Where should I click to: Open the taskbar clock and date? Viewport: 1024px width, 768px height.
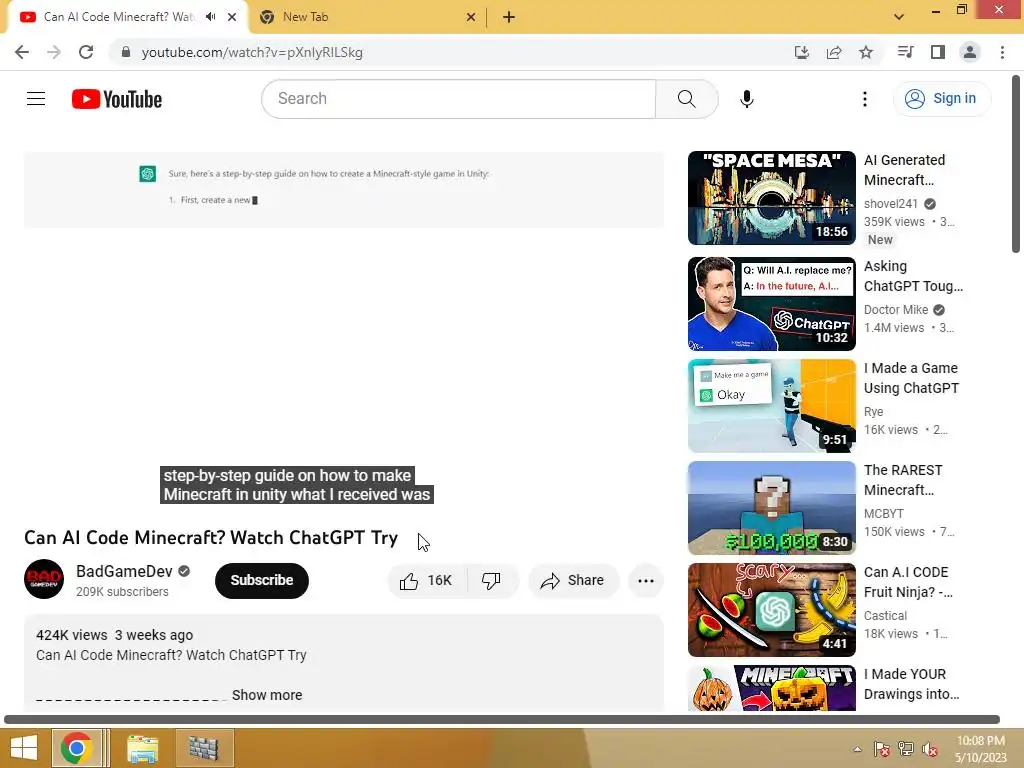[980, 749]
